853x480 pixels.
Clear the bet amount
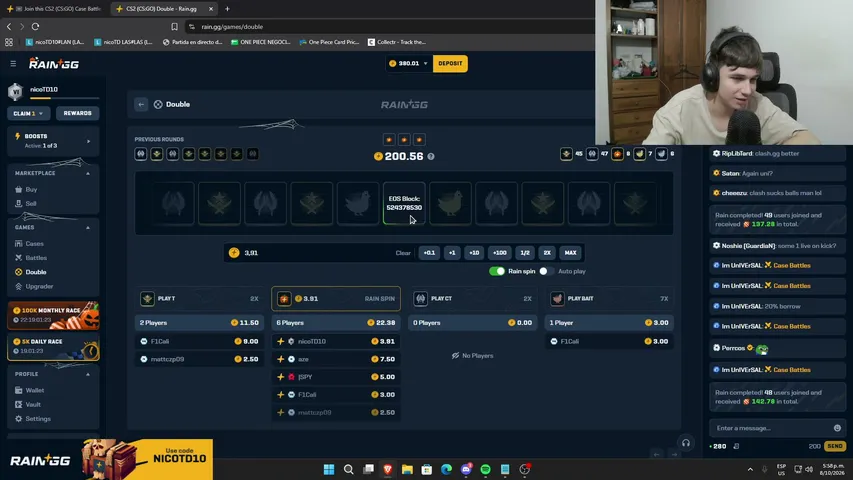pyautogui.click(x=403, y=253)
